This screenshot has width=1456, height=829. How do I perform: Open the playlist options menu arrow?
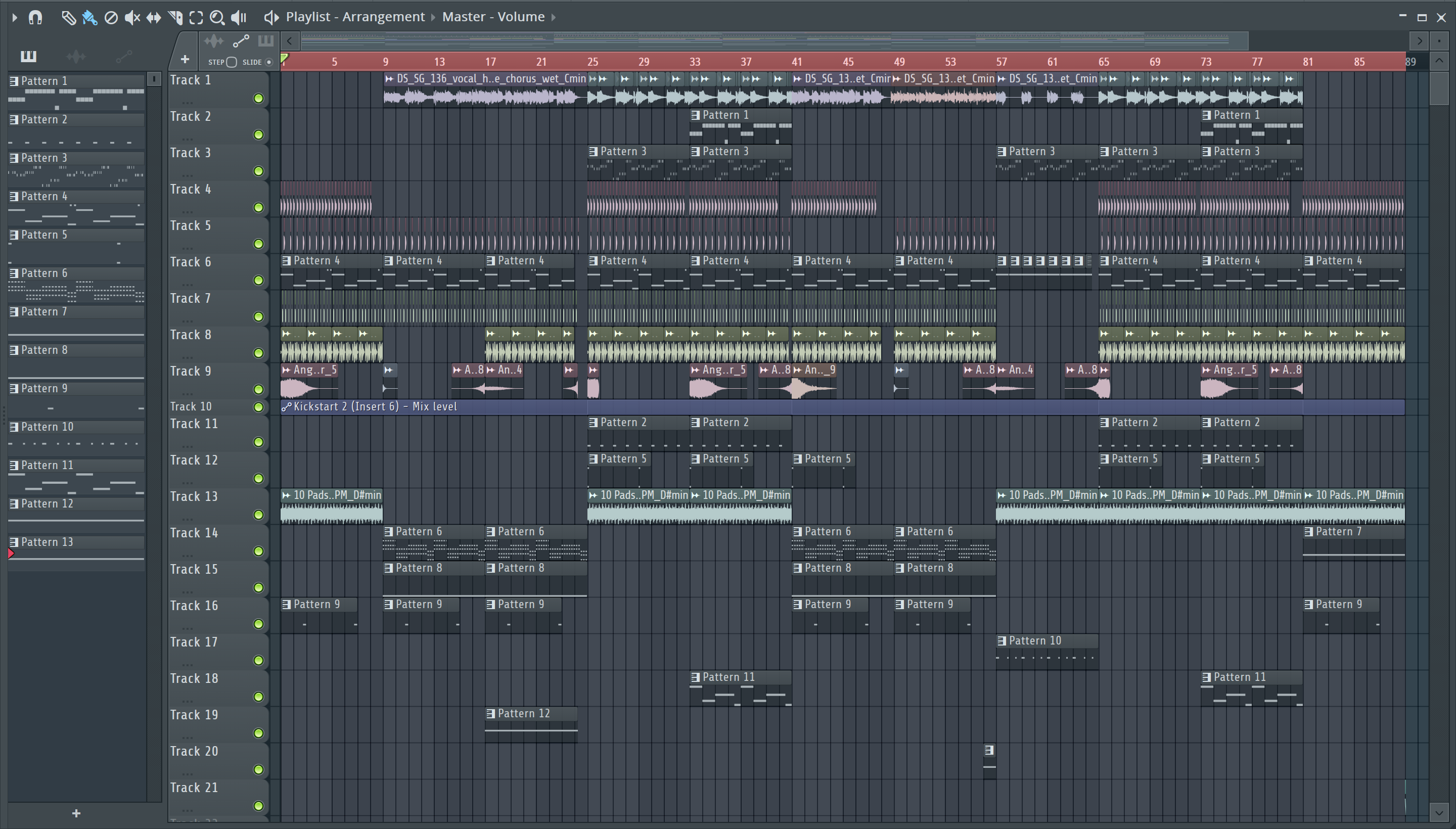point(15,18)
